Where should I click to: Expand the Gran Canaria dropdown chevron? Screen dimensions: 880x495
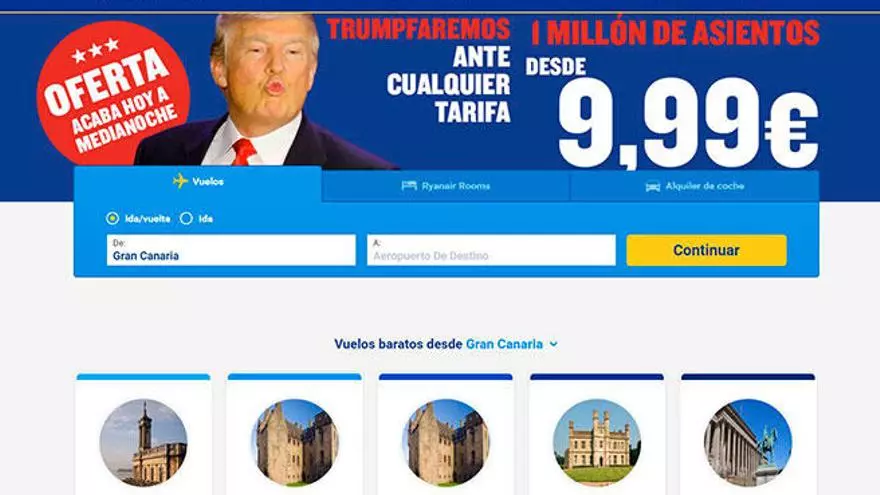[x=554, y=344]
